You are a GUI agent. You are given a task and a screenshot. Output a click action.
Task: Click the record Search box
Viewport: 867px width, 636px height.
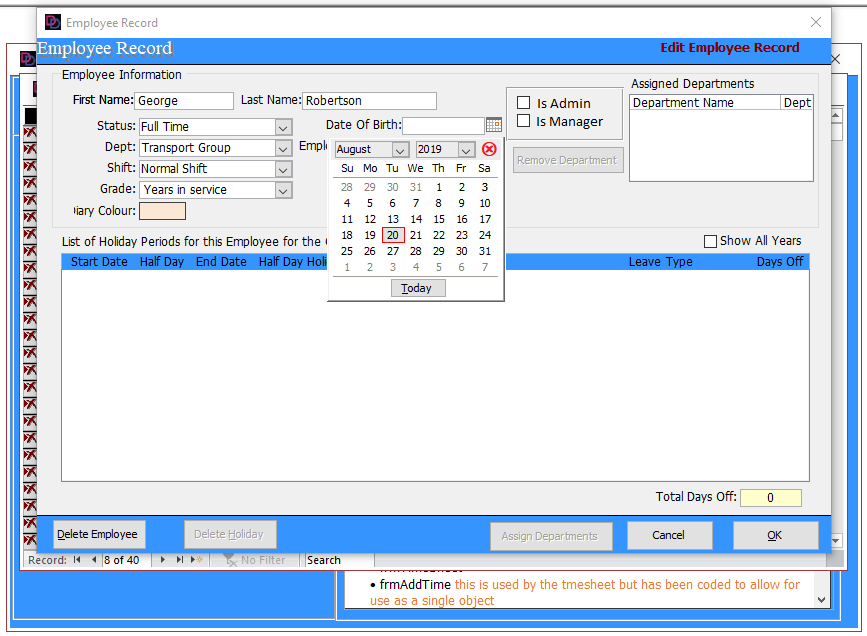(x=340, y=560)
